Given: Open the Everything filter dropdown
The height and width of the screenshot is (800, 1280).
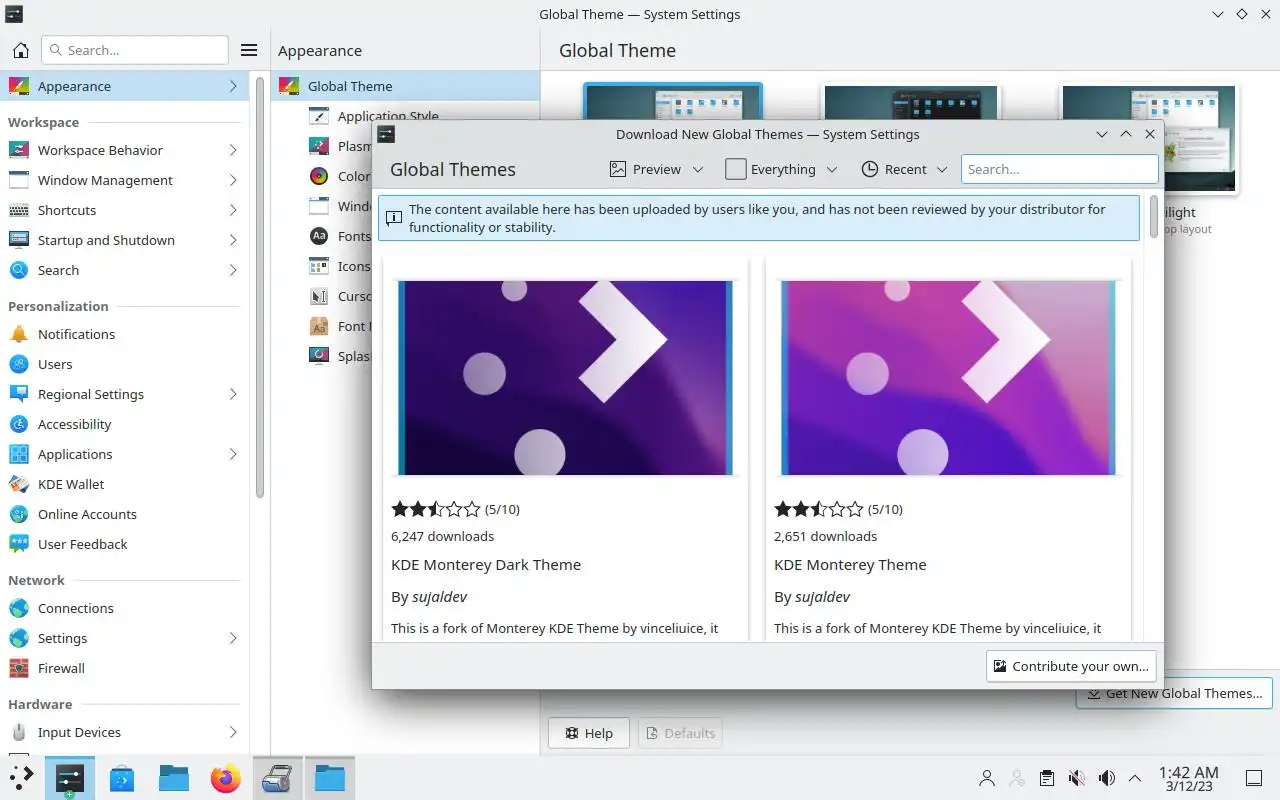Looking at the screenshot, I should click(x=781, y=169).
